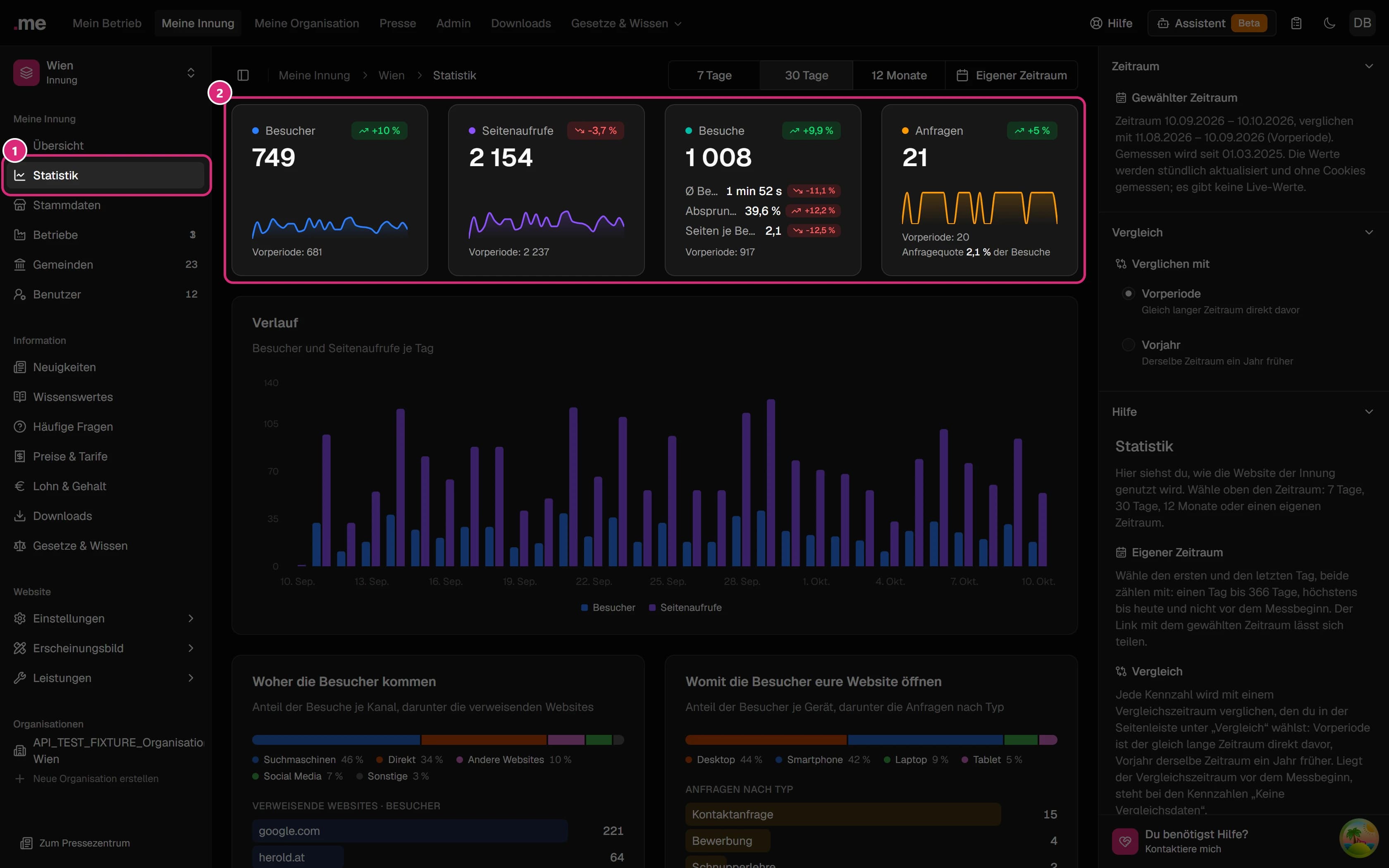
Task: Open Gesetze & Wissen top menu dropdown
Action: point(626,23)
